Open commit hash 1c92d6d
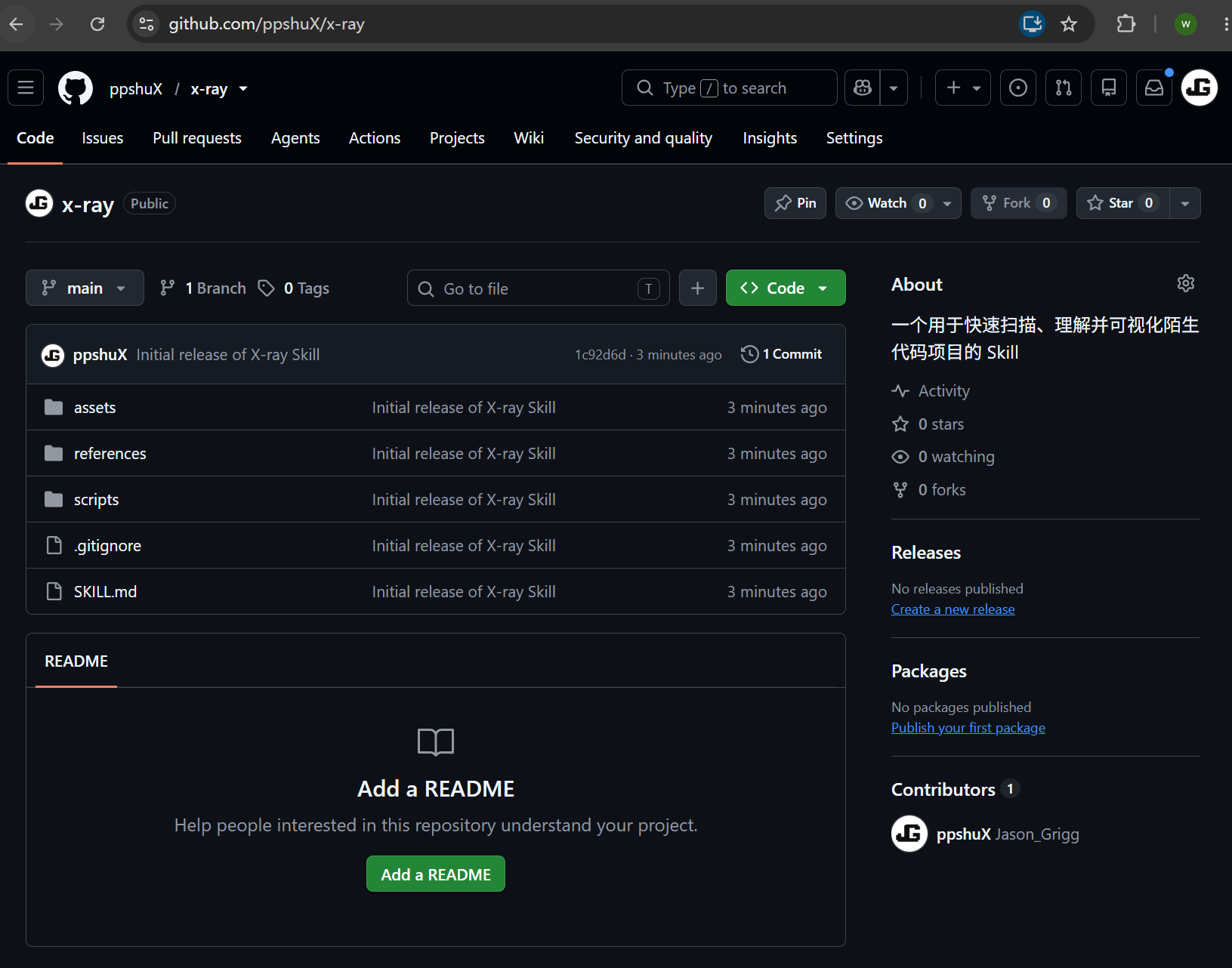Screen dimensions: 1232x968 pos(601,355)
